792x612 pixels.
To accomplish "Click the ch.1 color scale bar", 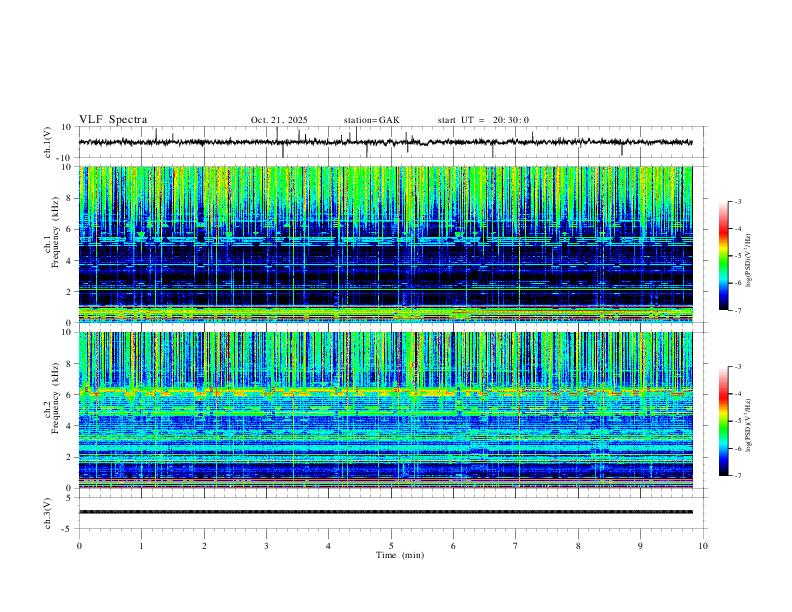I will (724, 256).
